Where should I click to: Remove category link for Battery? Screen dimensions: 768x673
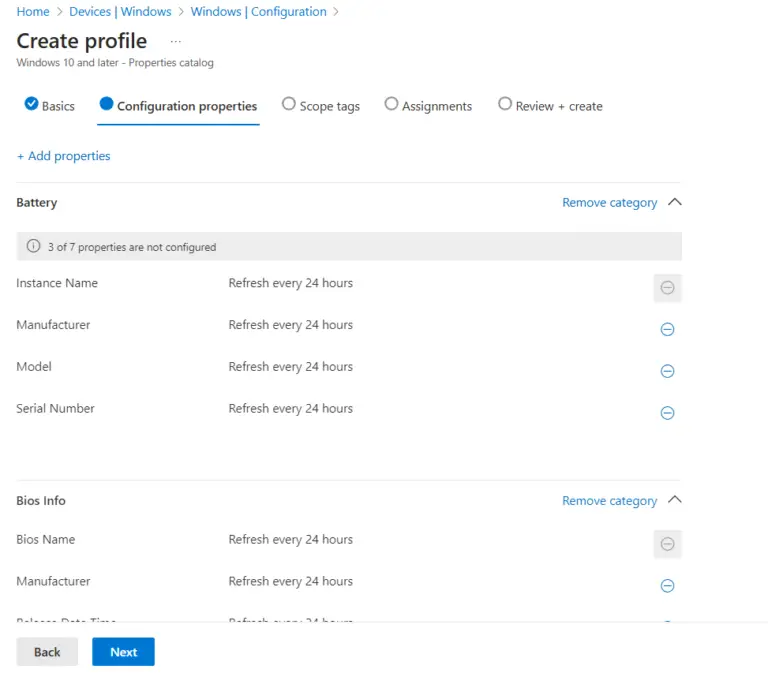pos(609,203)
